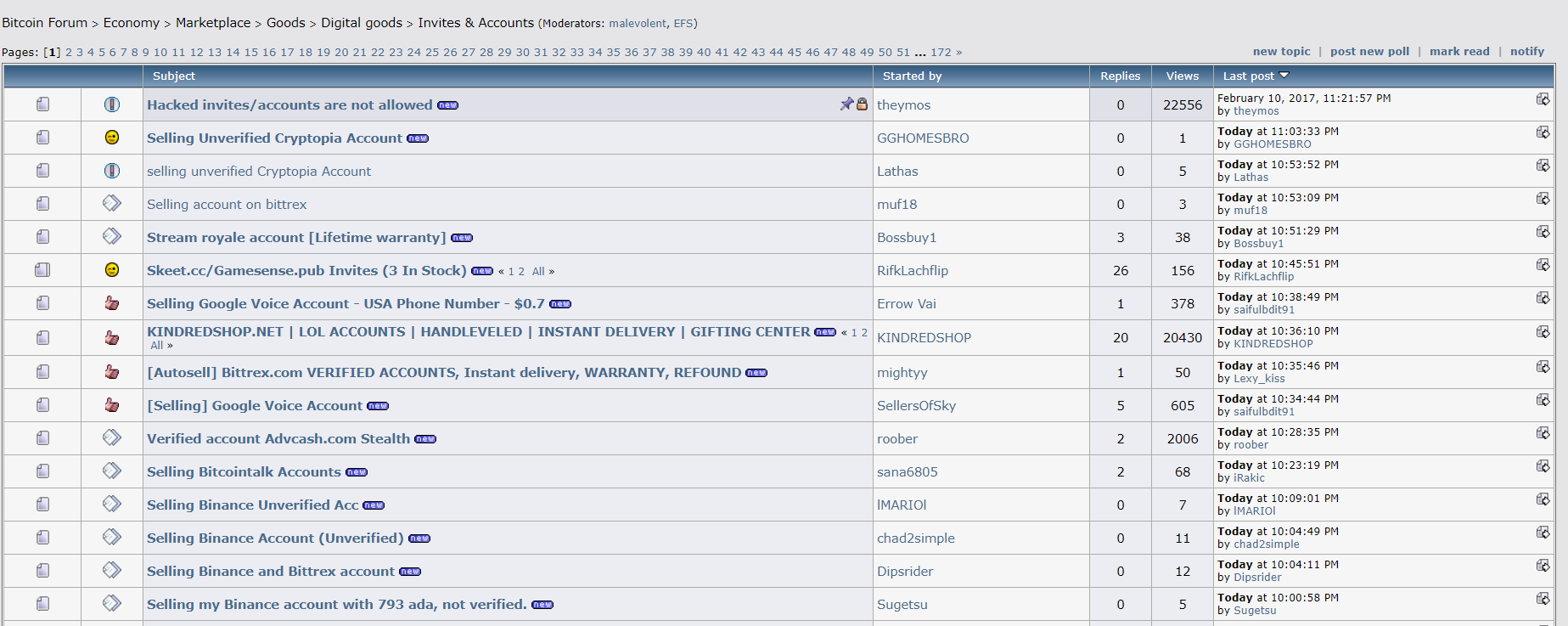Open KINDREDSHOP.NET LOL ACCOUNTS thread
The image size is (1568, 626).
coord(478,332)
